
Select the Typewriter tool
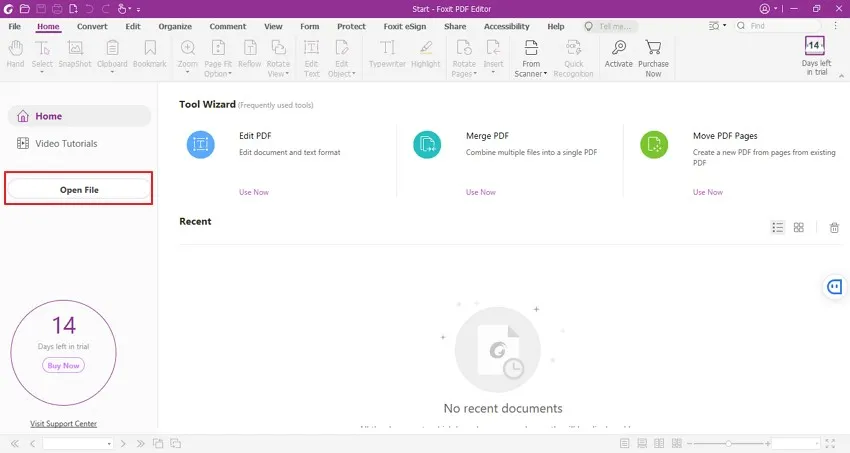[x=387, y=54]
